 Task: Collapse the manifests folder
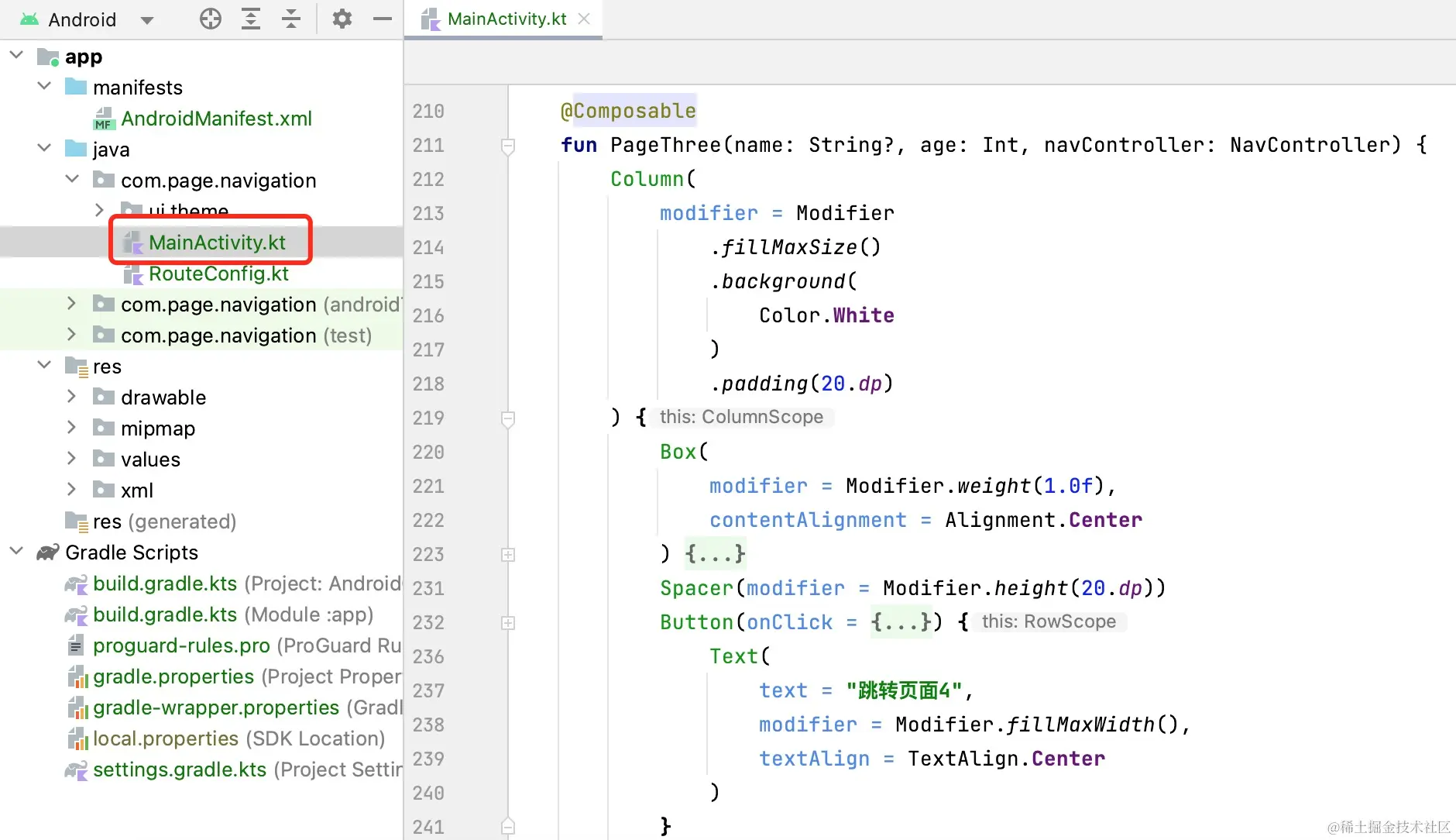[x=44, y=87]
